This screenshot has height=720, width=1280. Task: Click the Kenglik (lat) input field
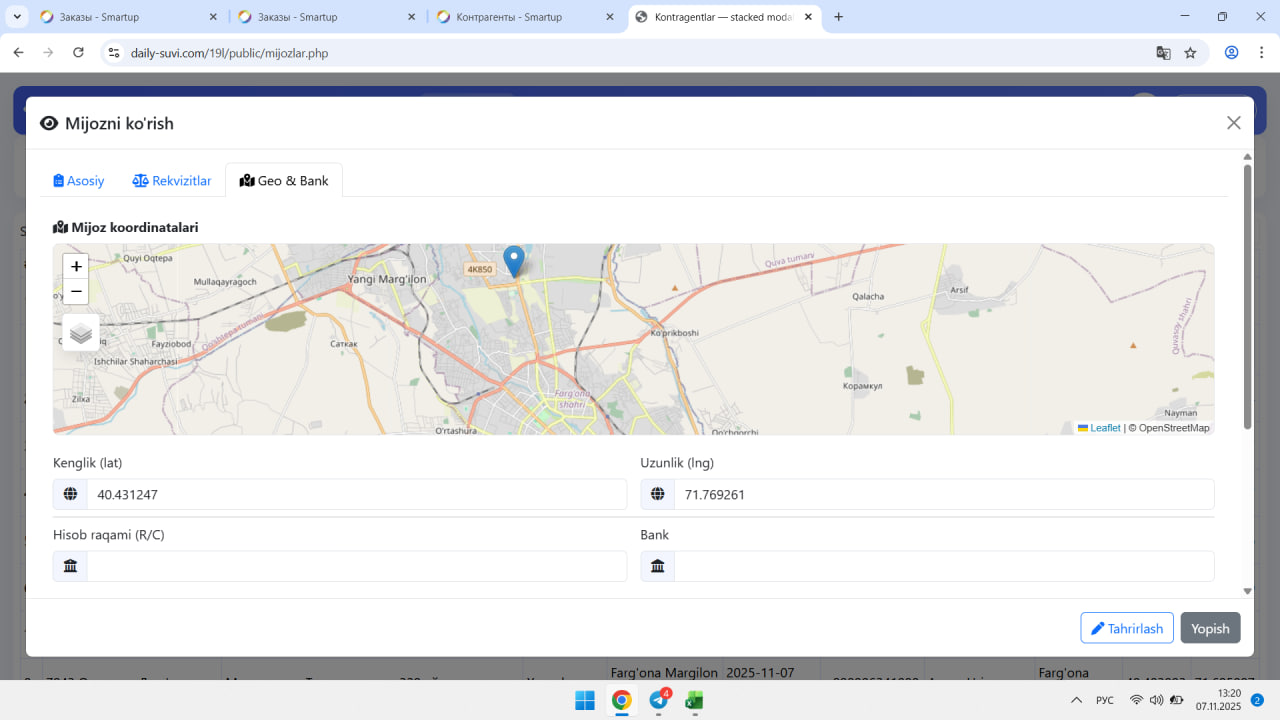tap(355, 494)
